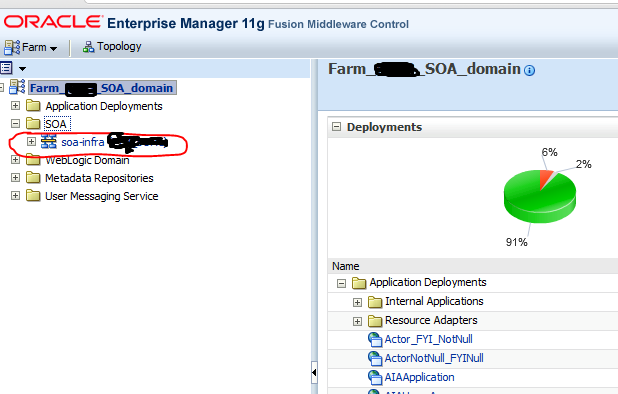This screenshot has width=618, height=394.
Task: Expand the User Messaging Service node
Action: tap(15, 195)
